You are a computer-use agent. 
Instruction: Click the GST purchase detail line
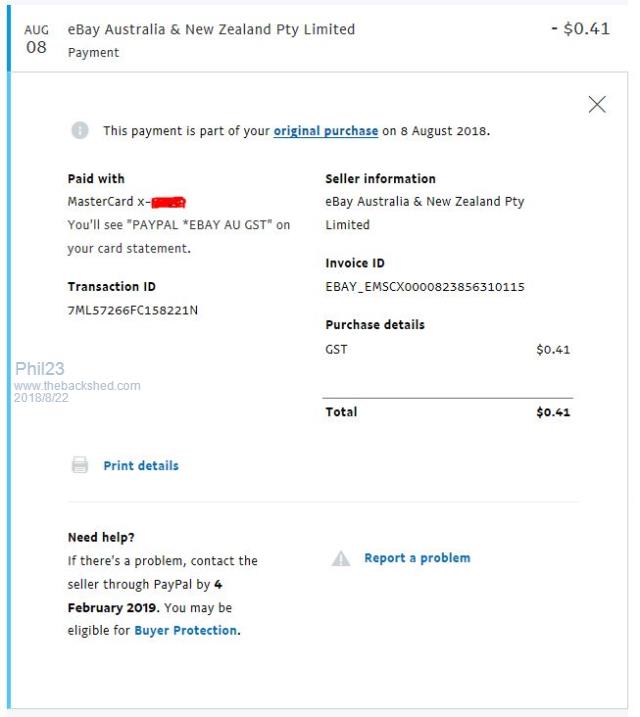pos(337,350)
